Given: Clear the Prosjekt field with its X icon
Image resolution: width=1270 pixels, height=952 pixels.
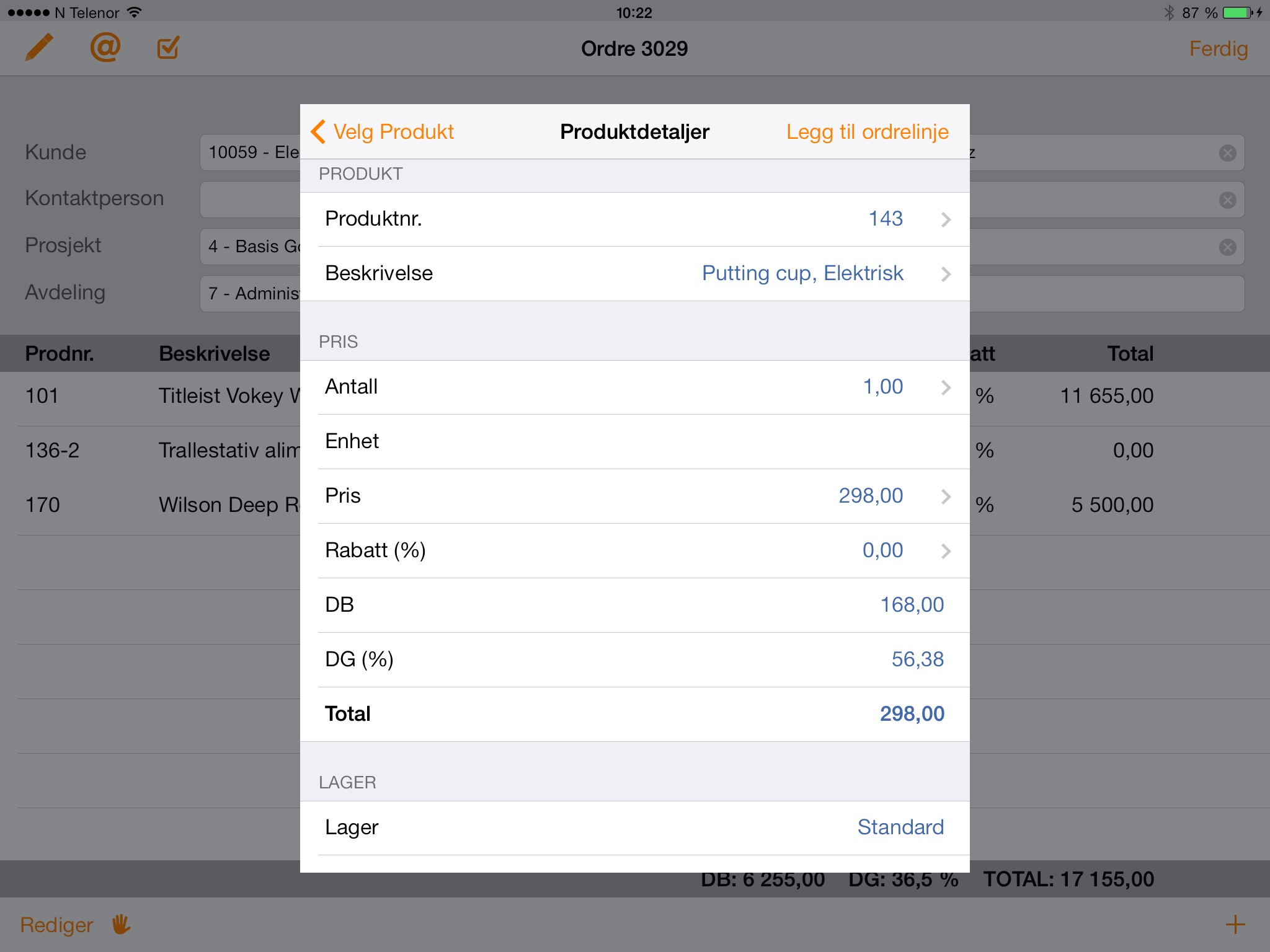Looking at the screenshot, I should [x=1227, y=247].
